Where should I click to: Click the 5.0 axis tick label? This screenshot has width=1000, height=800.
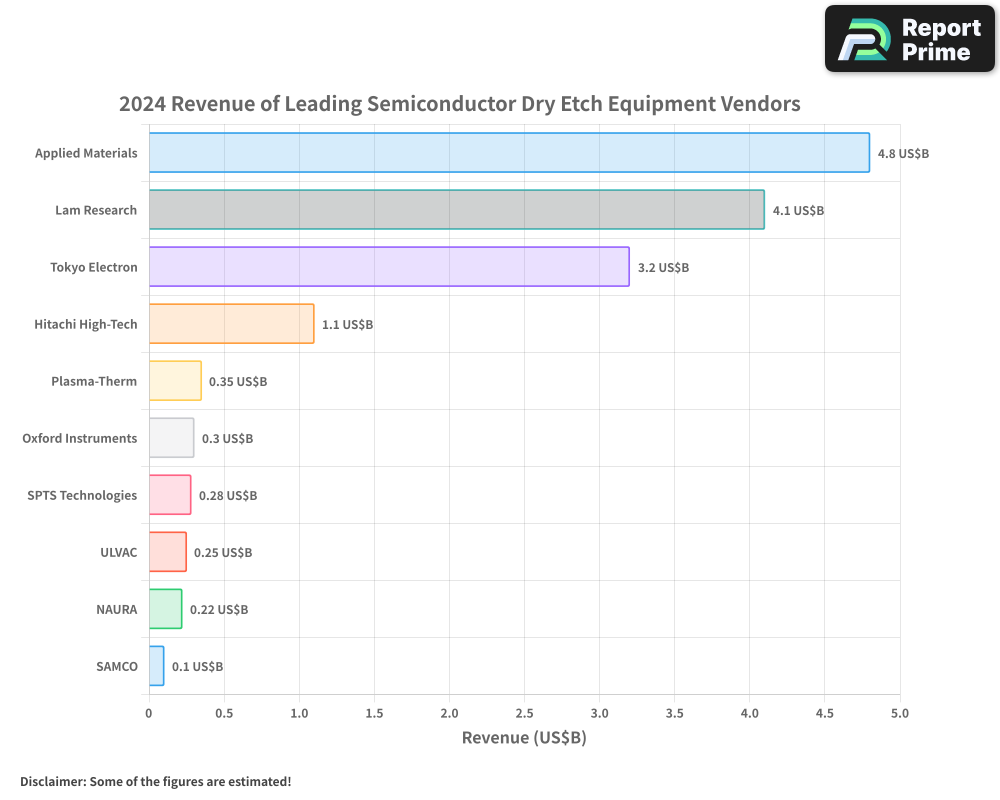pos(899,713)
